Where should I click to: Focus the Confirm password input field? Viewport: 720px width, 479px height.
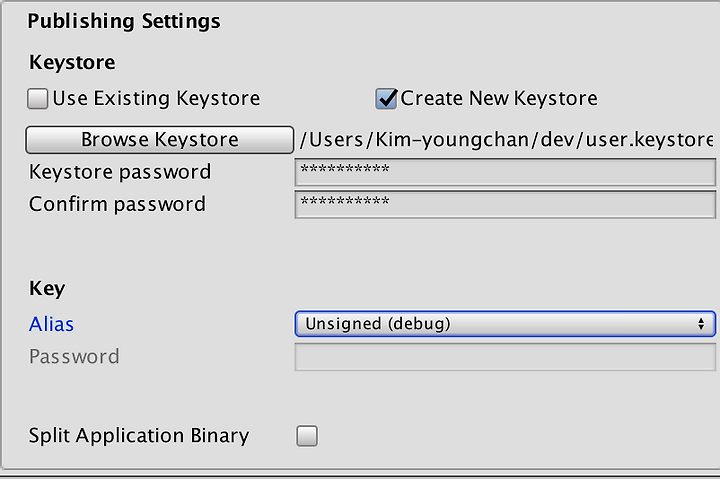505,204
